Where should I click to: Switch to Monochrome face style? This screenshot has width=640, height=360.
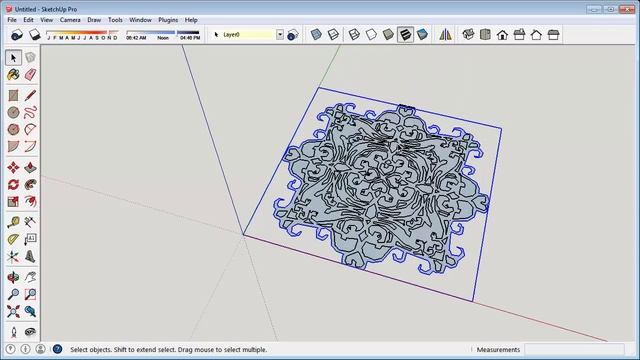click(x=422, y=34)
